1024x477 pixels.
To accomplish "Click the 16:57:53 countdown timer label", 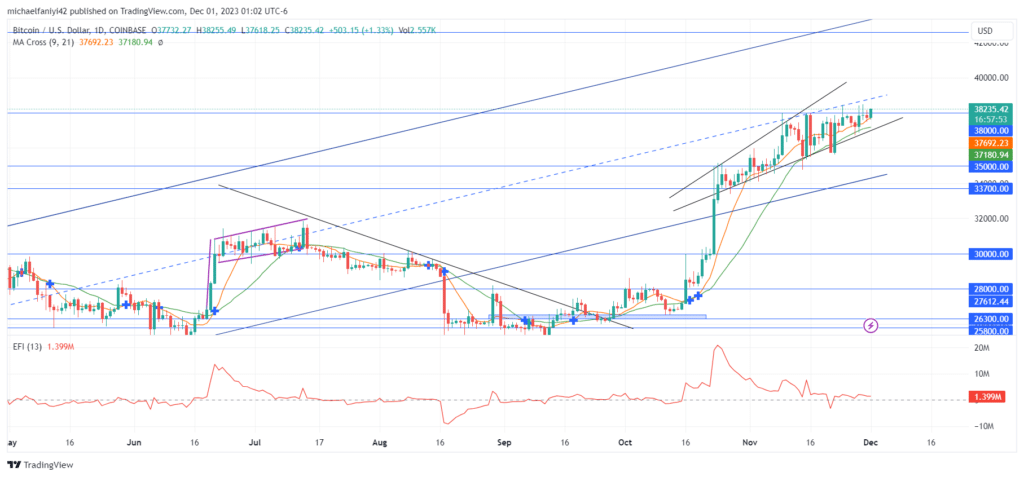I will click(x=991, y=120).
